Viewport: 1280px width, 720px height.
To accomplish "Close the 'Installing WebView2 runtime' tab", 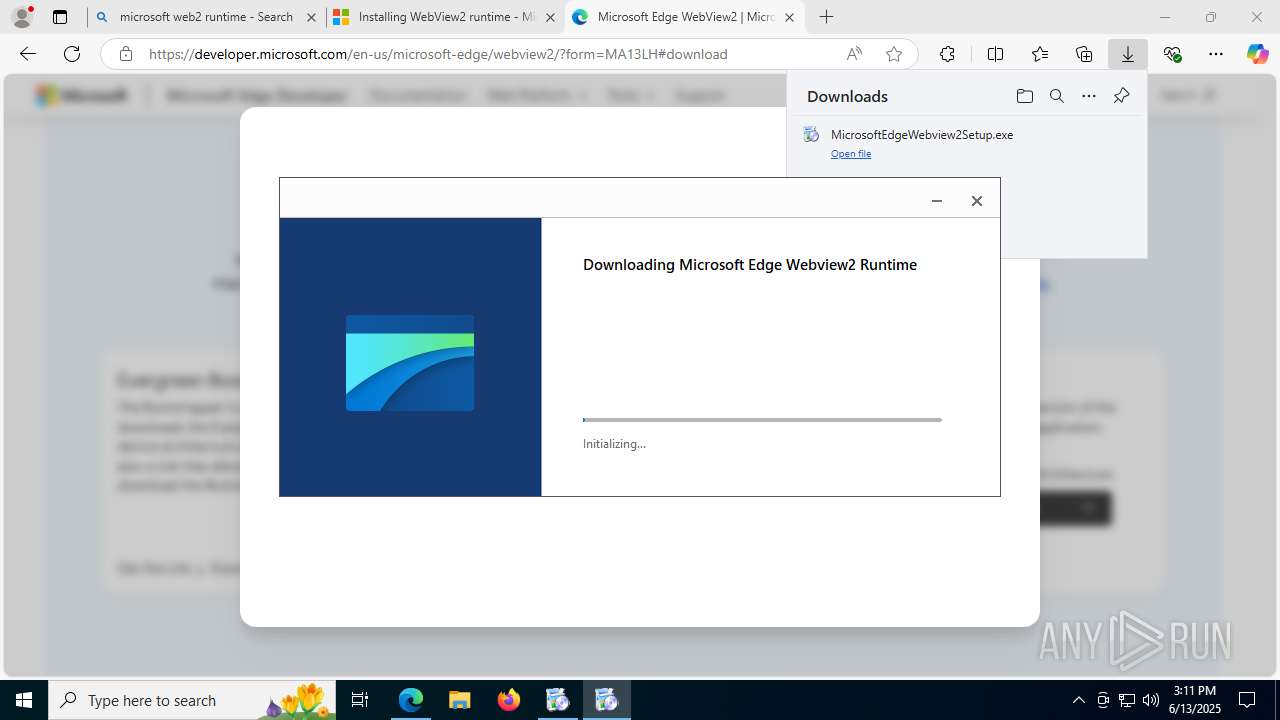I will 549,17.
